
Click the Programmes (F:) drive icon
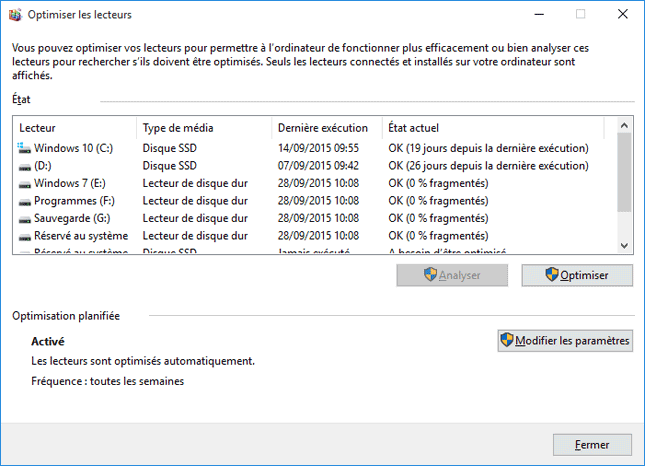pyautogui.click(x=25, y=202)
